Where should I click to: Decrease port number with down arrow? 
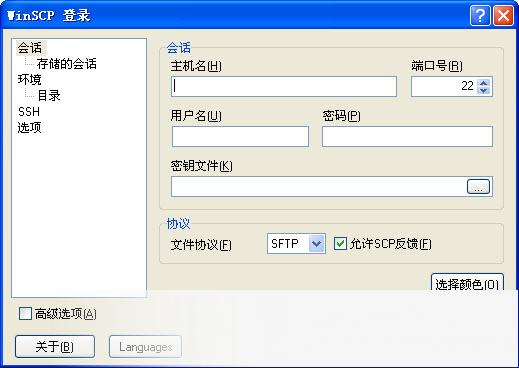pos(484,91)
